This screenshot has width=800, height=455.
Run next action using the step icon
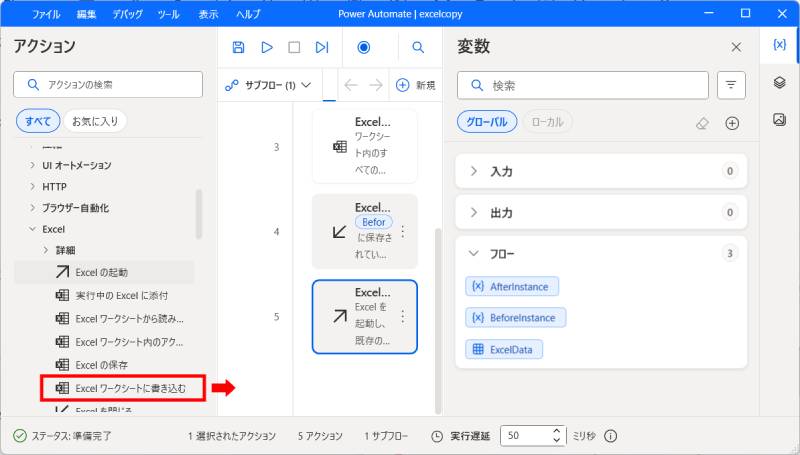(321, 47)
